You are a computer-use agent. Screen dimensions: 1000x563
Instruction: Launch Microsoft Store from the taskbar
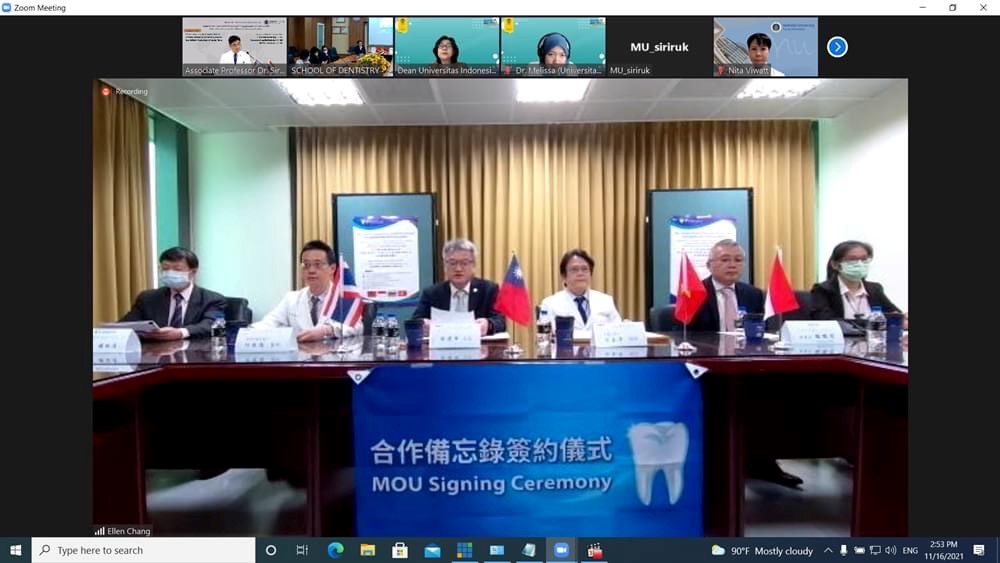click(x=400, y=550)
